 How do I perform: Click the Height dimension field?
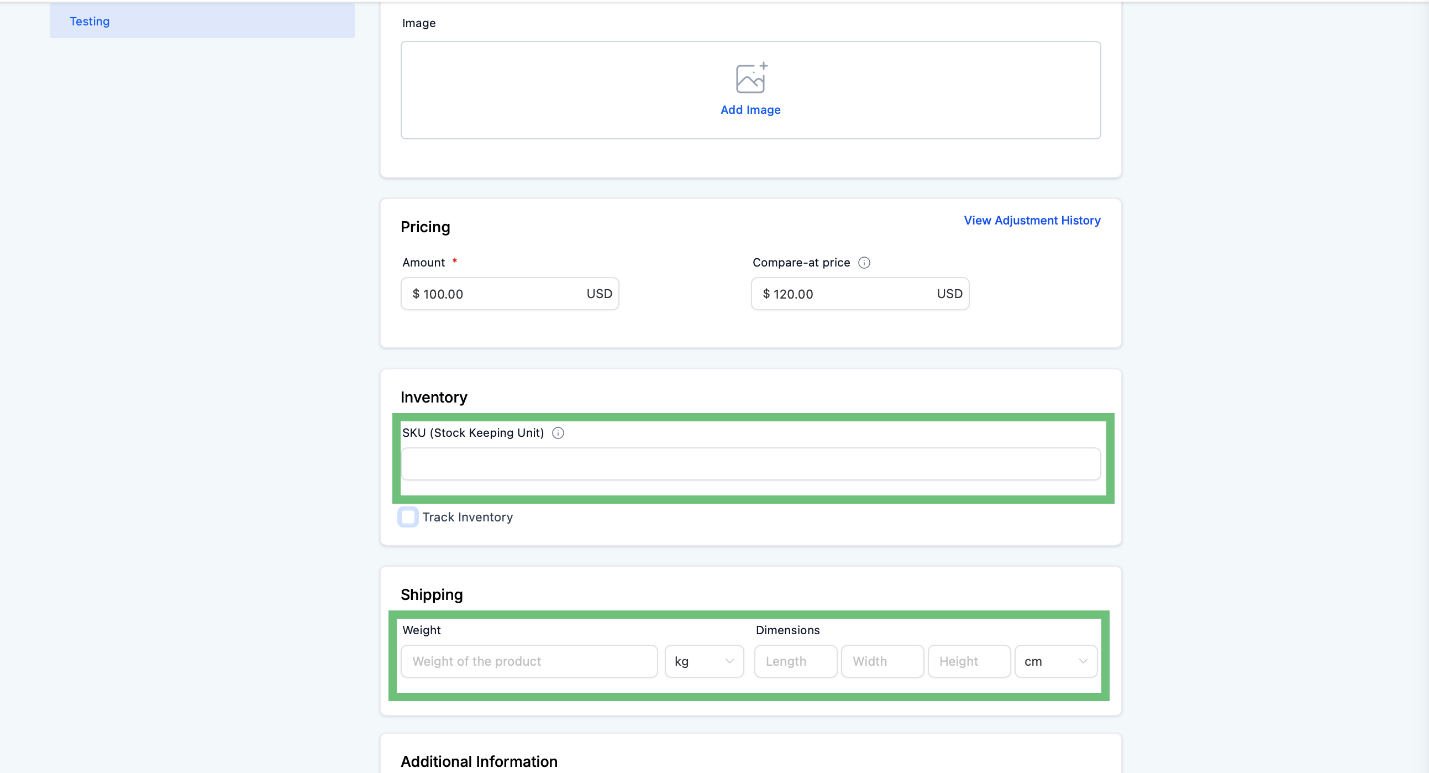click(969, 661)
